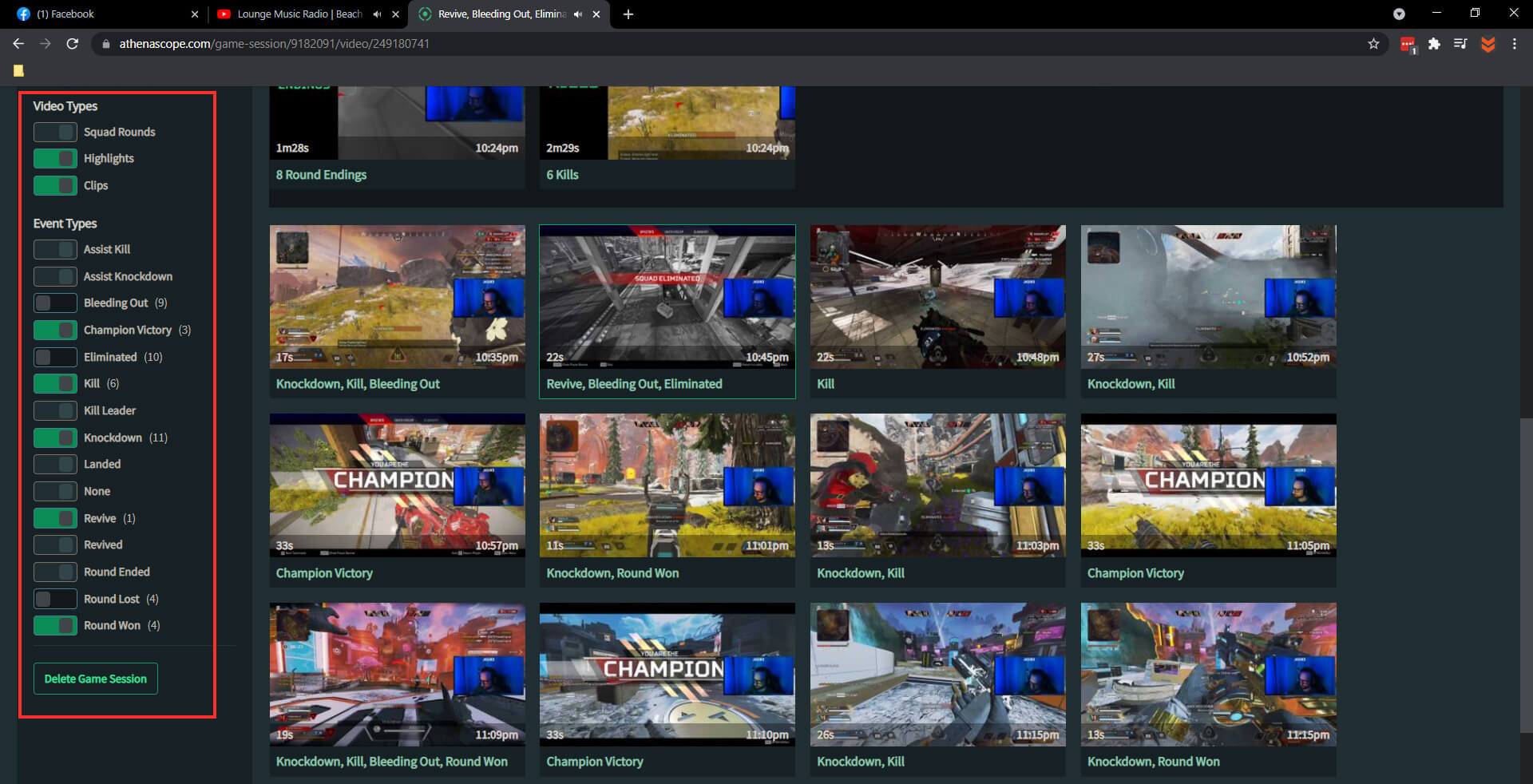Viewport: 1533px width, 784px height.
Task: Disable the Revive (1) toggle
Action: pos(55,518)
